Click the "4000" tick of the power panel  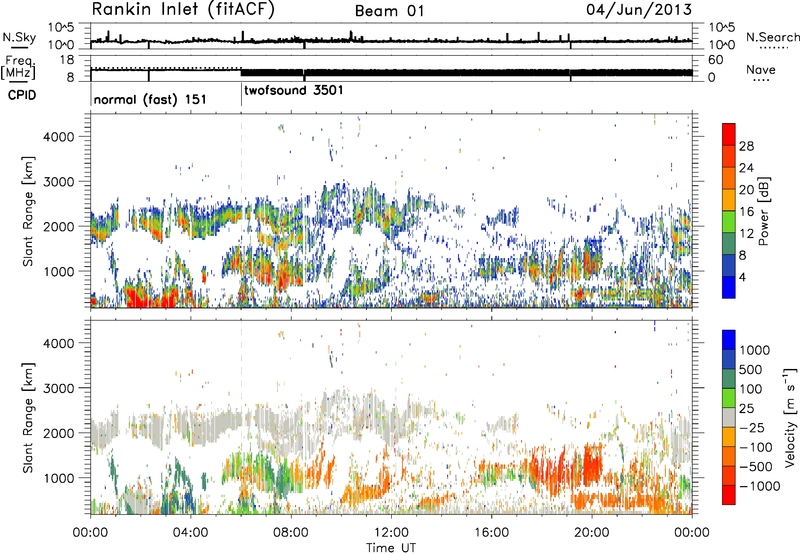click(58, 137)
